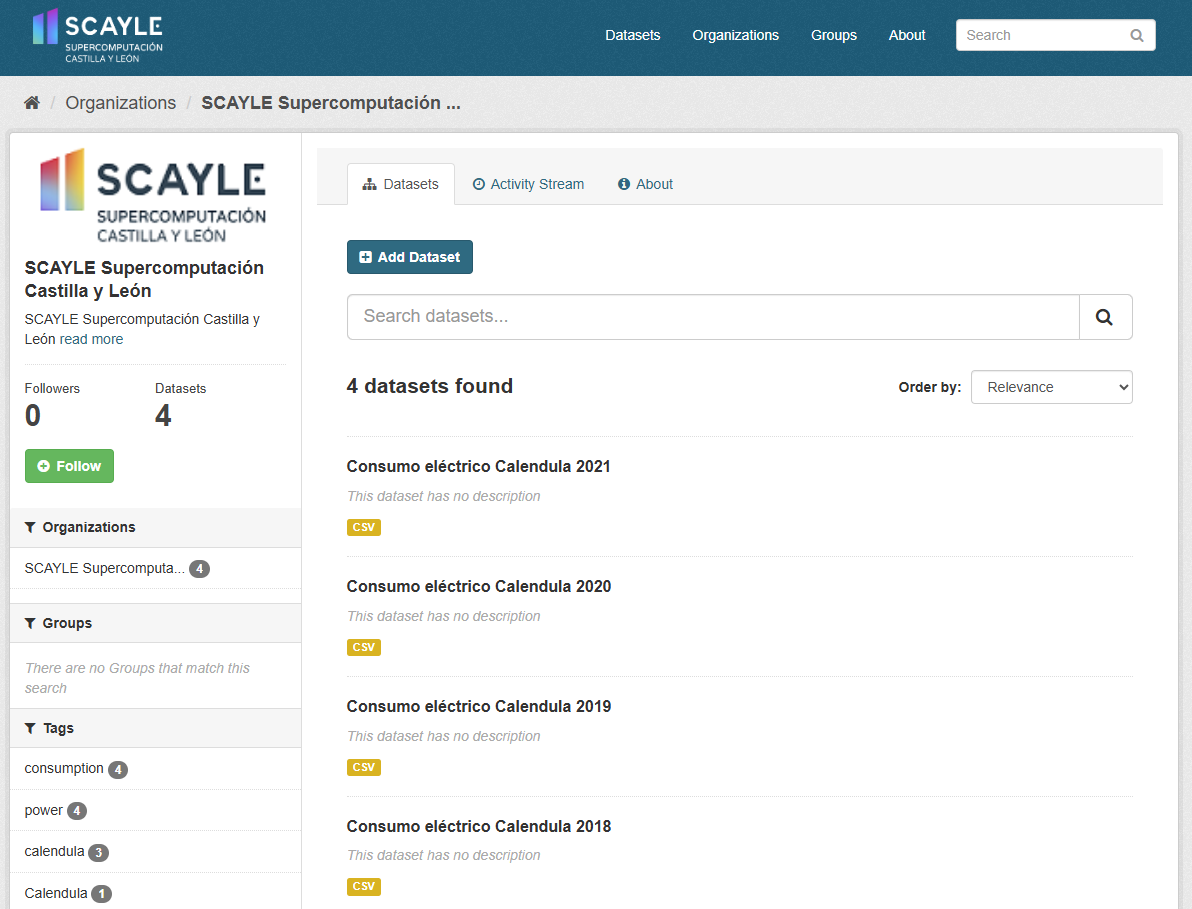
Task: Click the '4 datasets found' heading
Action: pyautogui.click(x=430, y=387)
